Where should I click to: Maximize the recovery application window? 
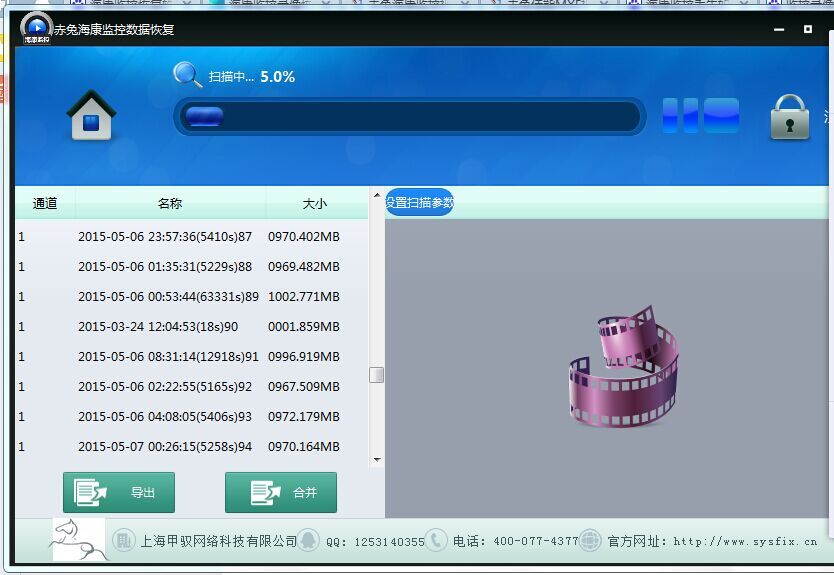807,29
